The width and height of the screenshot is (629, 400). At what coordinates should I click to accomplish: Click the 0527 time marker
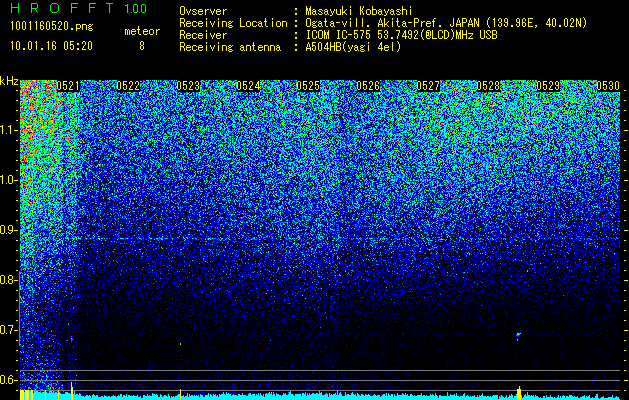tap(428, 86)
